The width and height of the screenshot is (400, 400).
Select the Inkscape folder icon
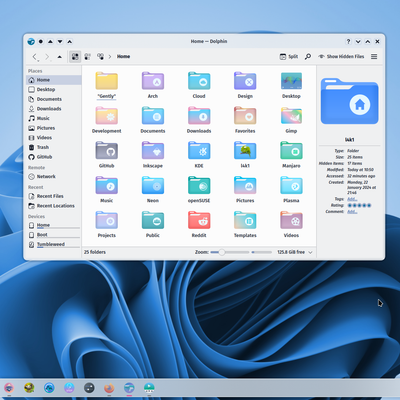click(x=153, y=150)
